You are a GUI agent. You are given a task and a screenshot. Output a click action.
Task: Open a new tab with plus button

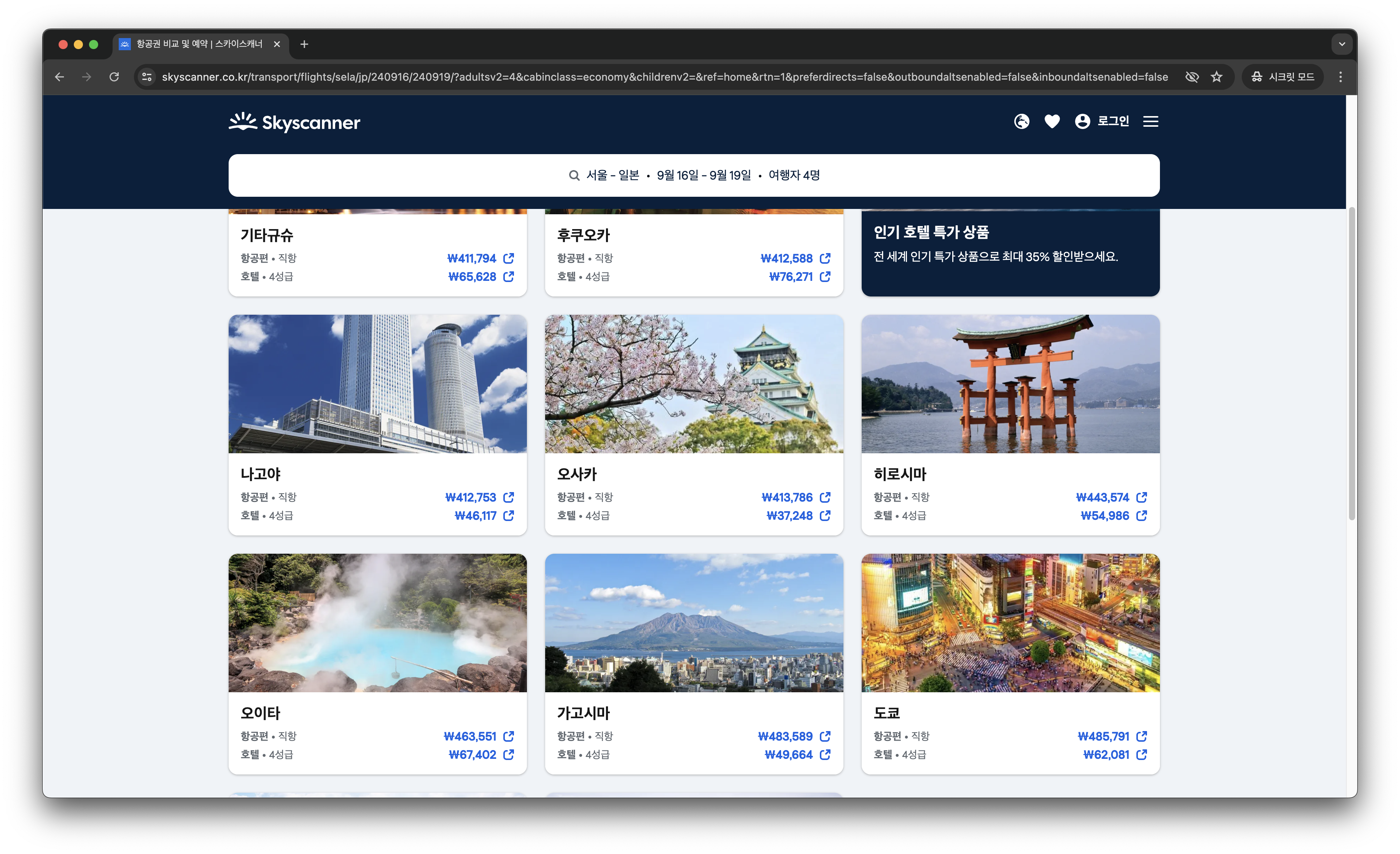click(304, 44)
